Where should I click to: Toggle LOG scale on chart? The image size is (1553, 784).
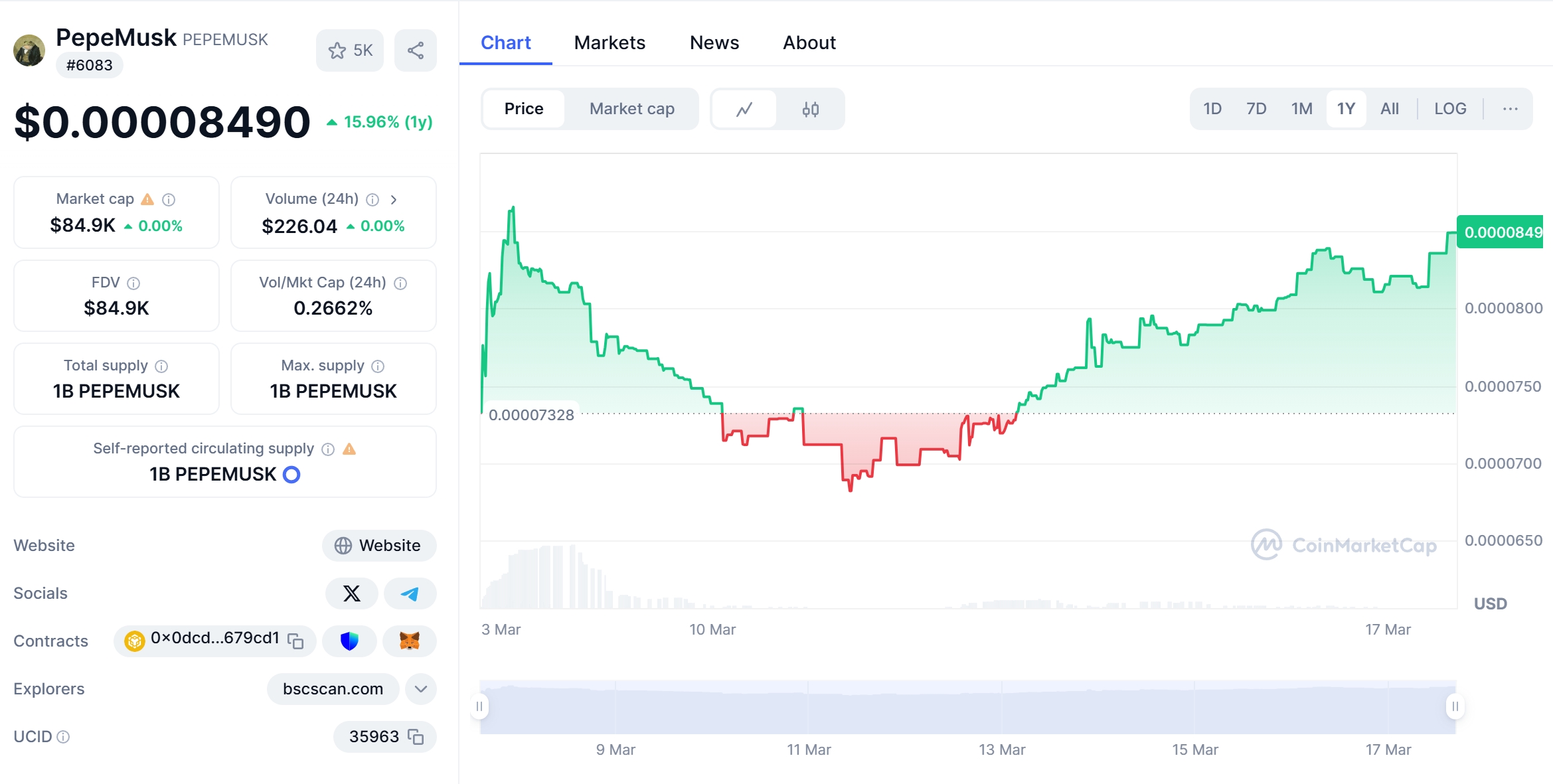pyautogui.click(x=1450, y=109)
